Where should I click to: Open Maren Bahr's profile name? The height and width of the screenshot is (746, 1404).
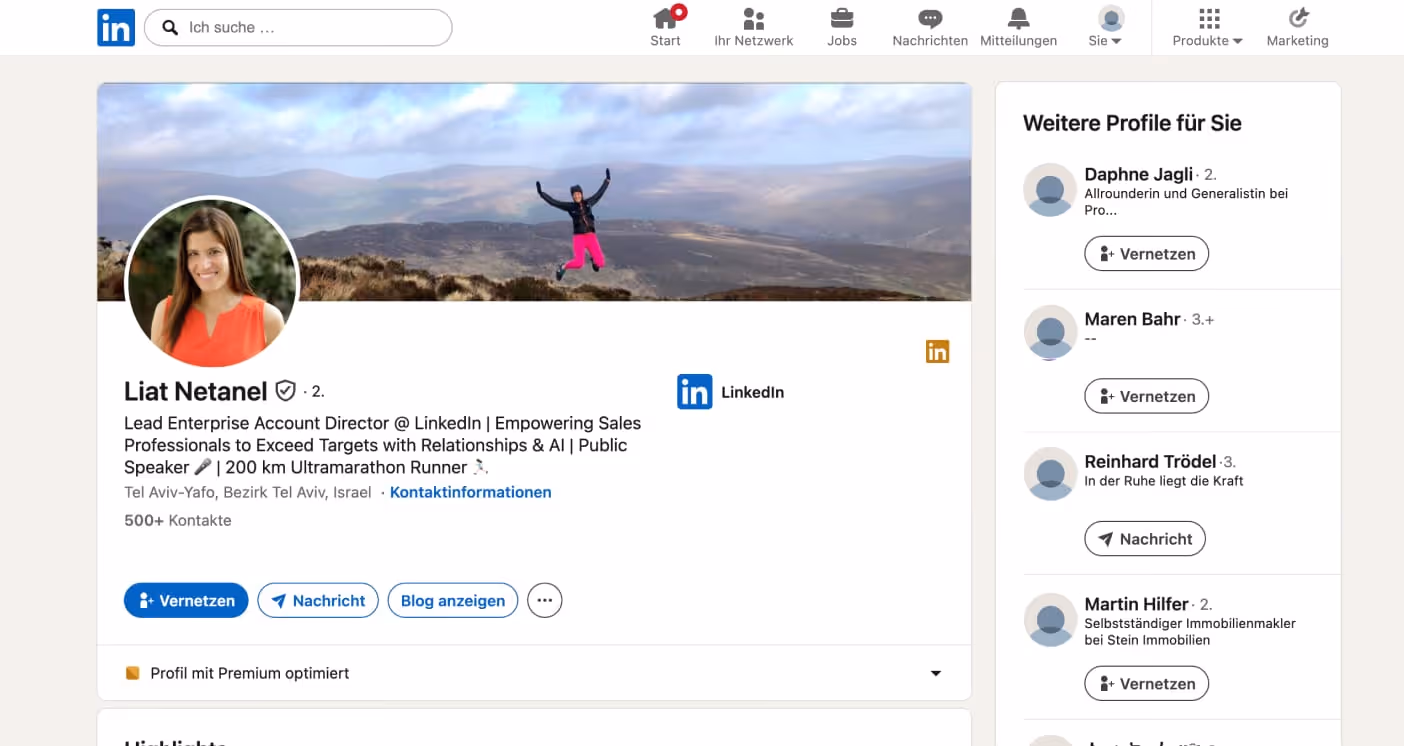[x=1133, y=319]
